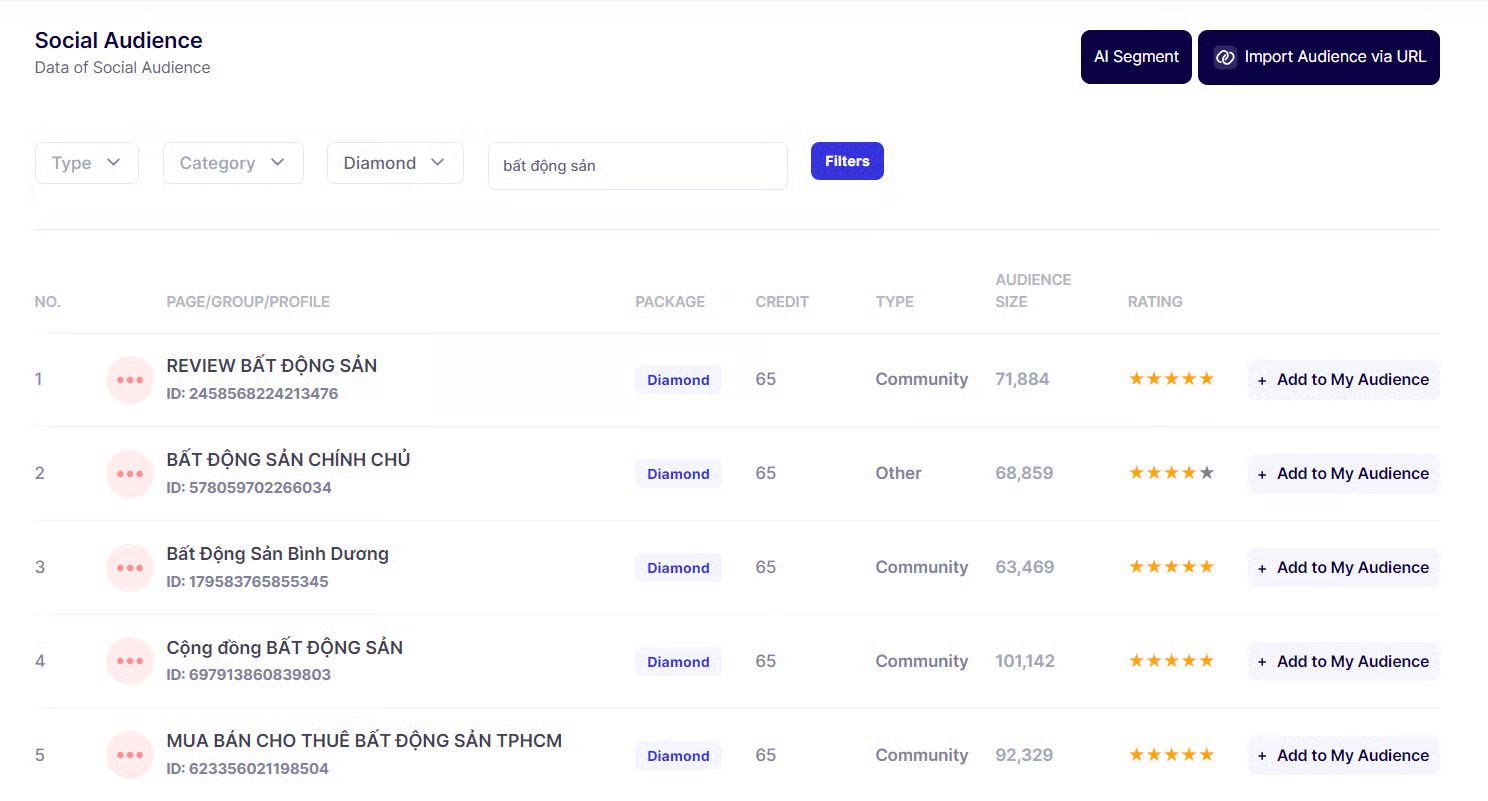1488x801 pixels.
Task: Click the avatar icon for Bất Động Sản Bình Dương
Action: 130,568
